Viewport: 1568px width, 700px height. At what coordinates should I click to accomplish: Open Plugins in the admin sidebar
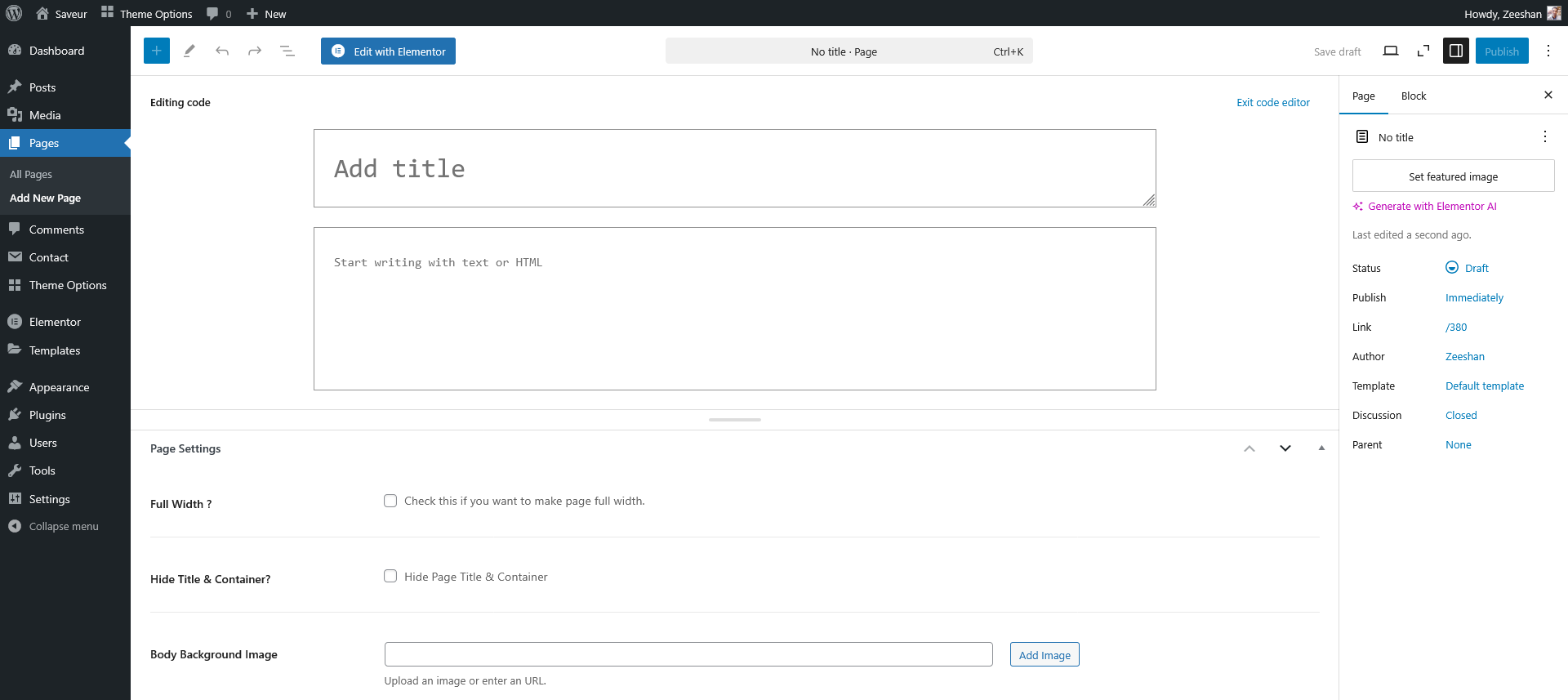coord(47,415)
